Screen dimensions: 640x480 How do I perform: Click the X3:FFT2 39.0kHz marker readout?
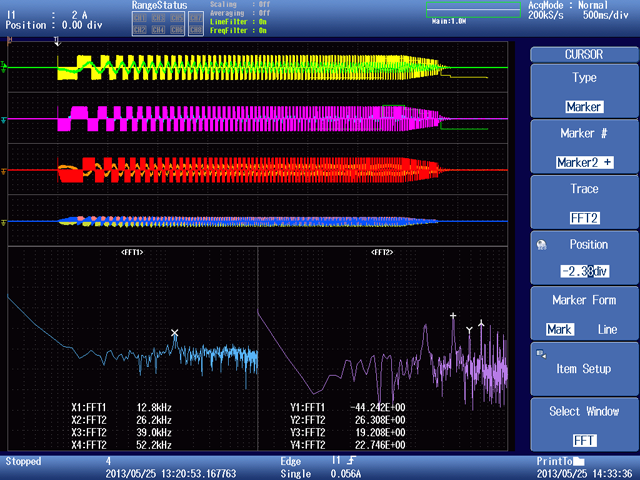(121, 432)
